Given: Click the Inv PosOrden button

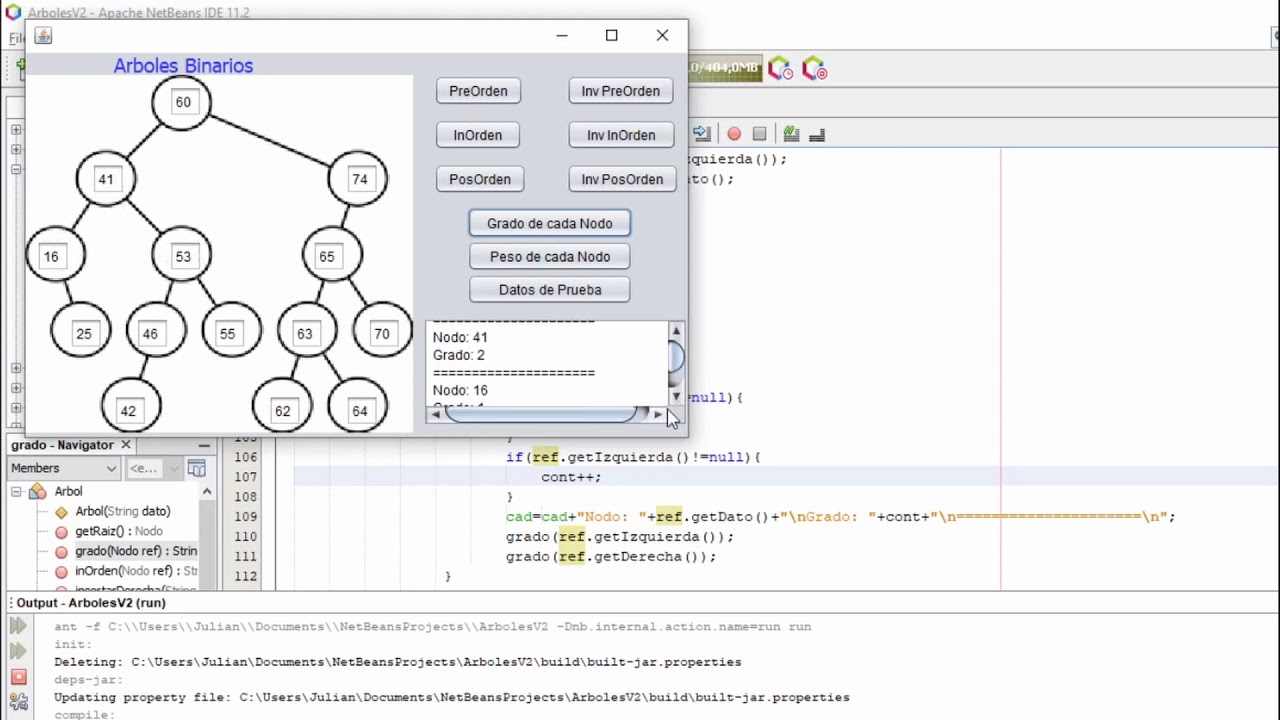Looking at the screenshot, I should pyautogui.click(x=622, y=179).
